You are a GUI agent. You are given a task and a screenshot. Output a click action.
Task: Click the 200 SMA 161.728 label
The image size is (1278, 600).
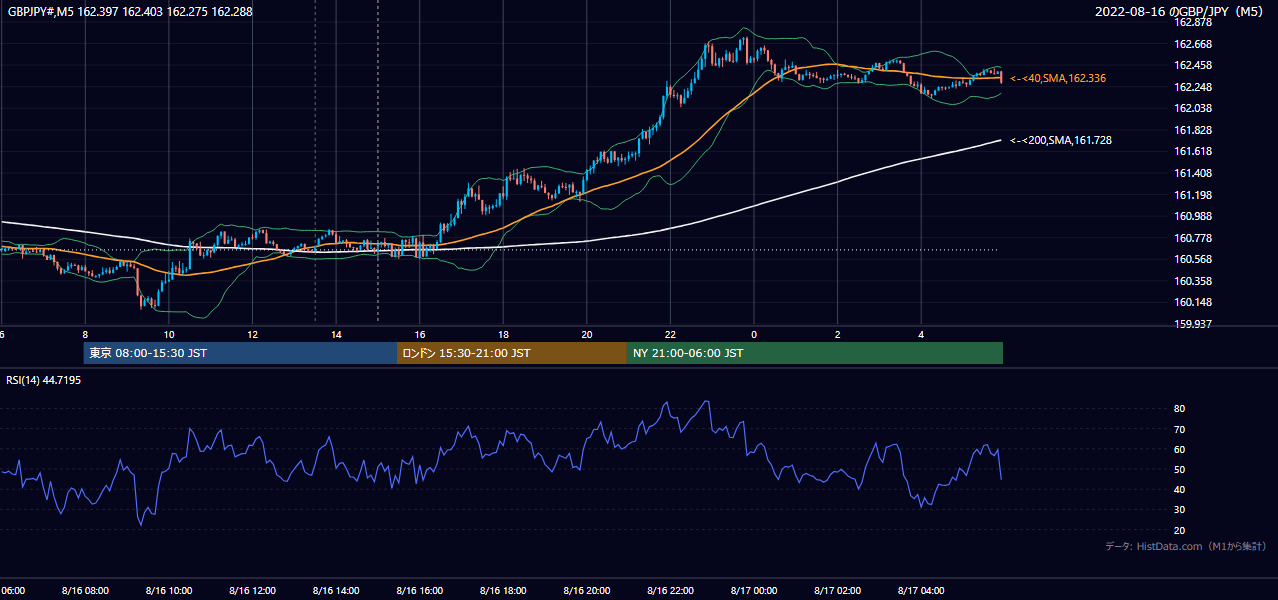(x=1061, y=141)
